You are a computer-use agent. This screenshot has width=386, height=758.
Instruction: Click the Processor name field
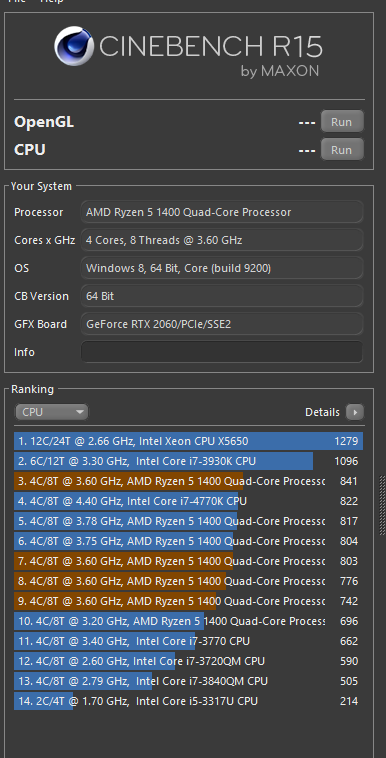222,212
